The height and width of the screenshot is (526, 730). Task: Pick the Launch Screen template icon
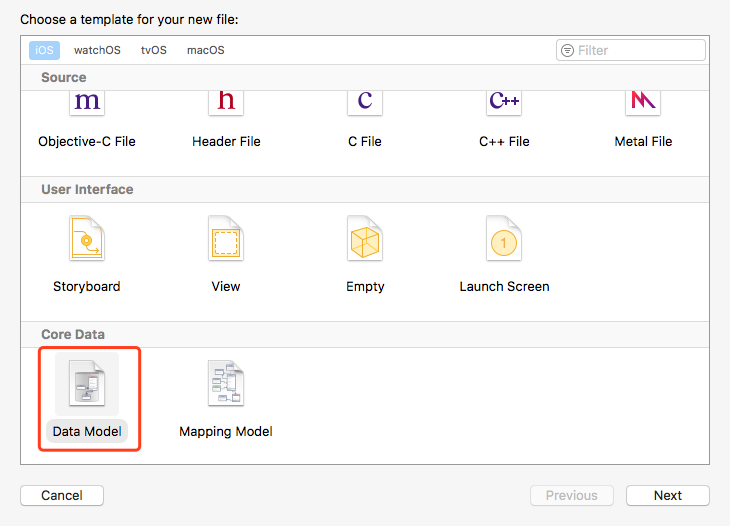point(504,238)
